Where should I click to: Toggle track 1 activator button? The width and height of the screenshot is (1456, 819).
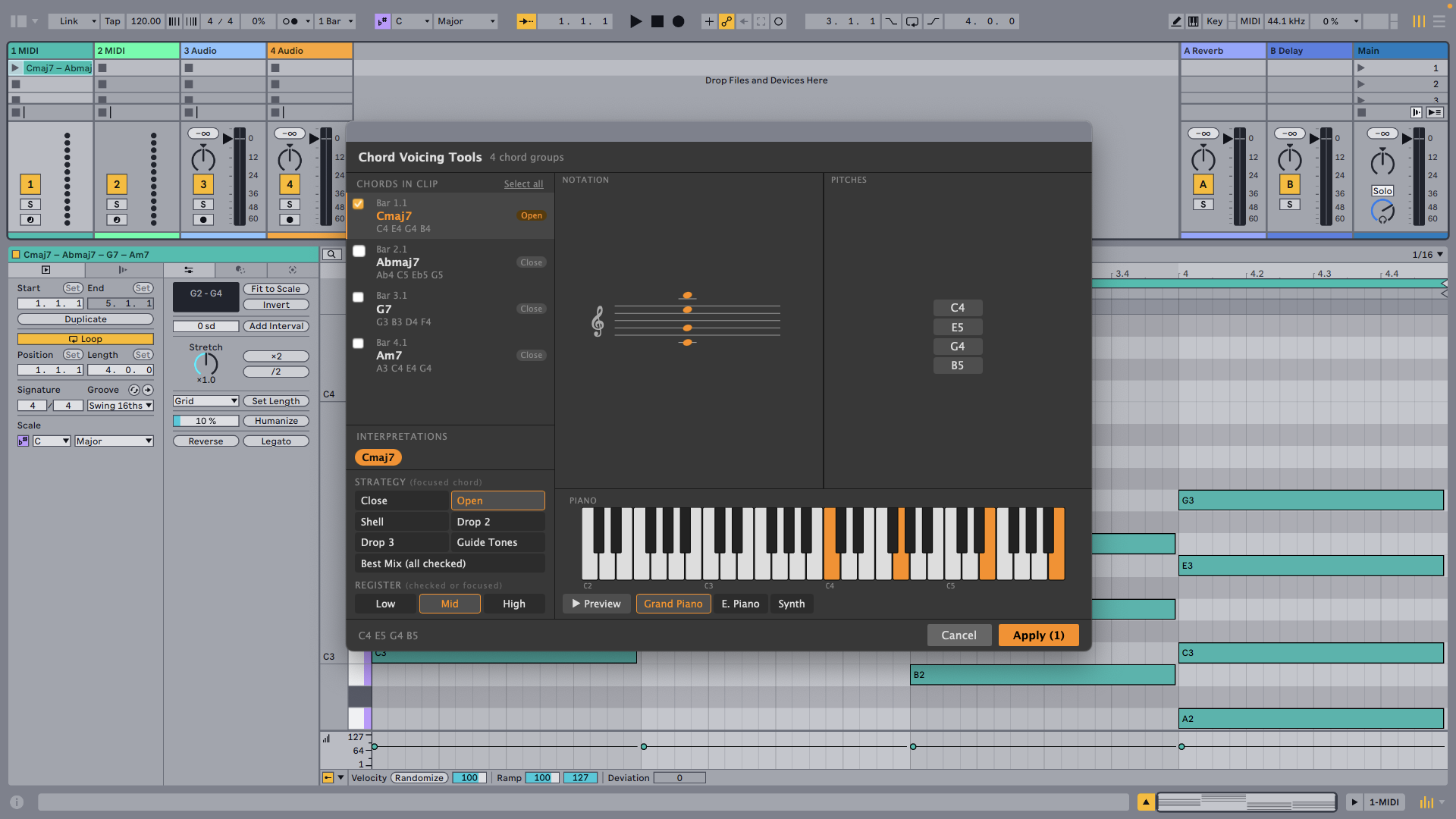click(30, 184)
